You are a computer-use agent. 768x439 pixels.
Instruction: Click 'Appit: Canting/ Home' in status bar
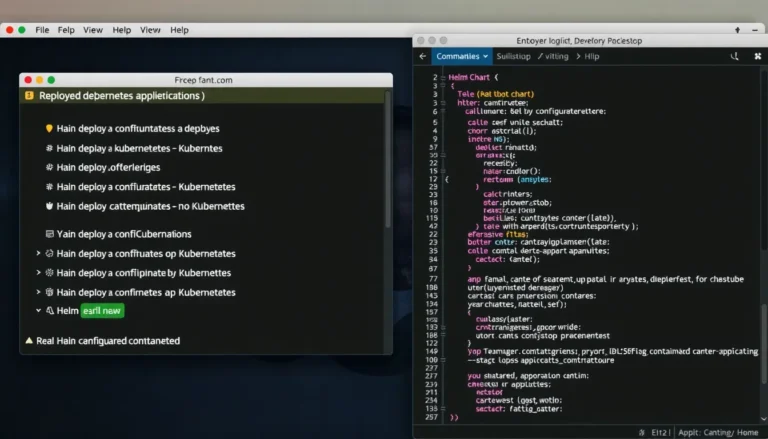[x=718, y=433]
